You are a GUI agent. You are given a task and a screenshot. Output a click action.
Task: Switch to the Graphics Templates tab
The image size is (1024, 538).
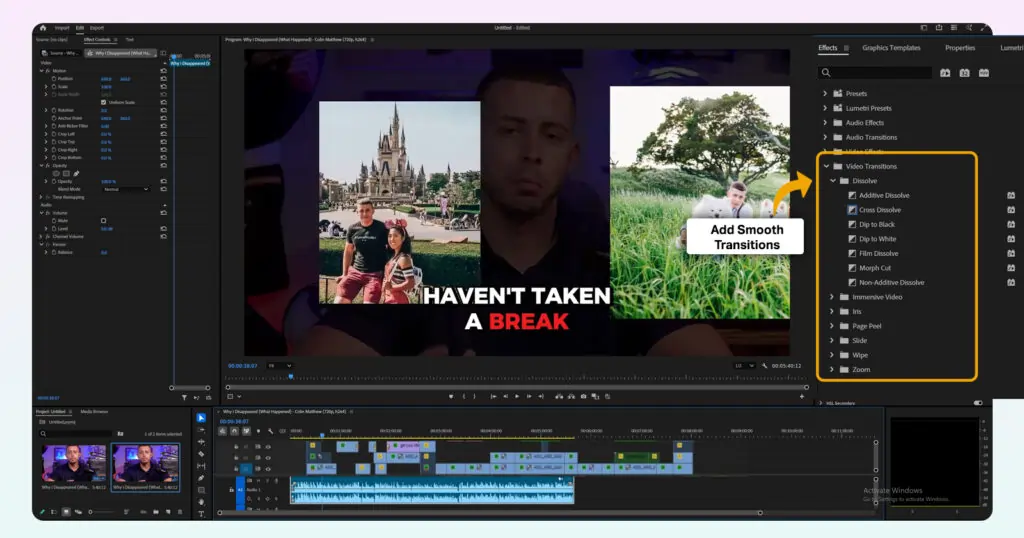click(x=890, y=48)
